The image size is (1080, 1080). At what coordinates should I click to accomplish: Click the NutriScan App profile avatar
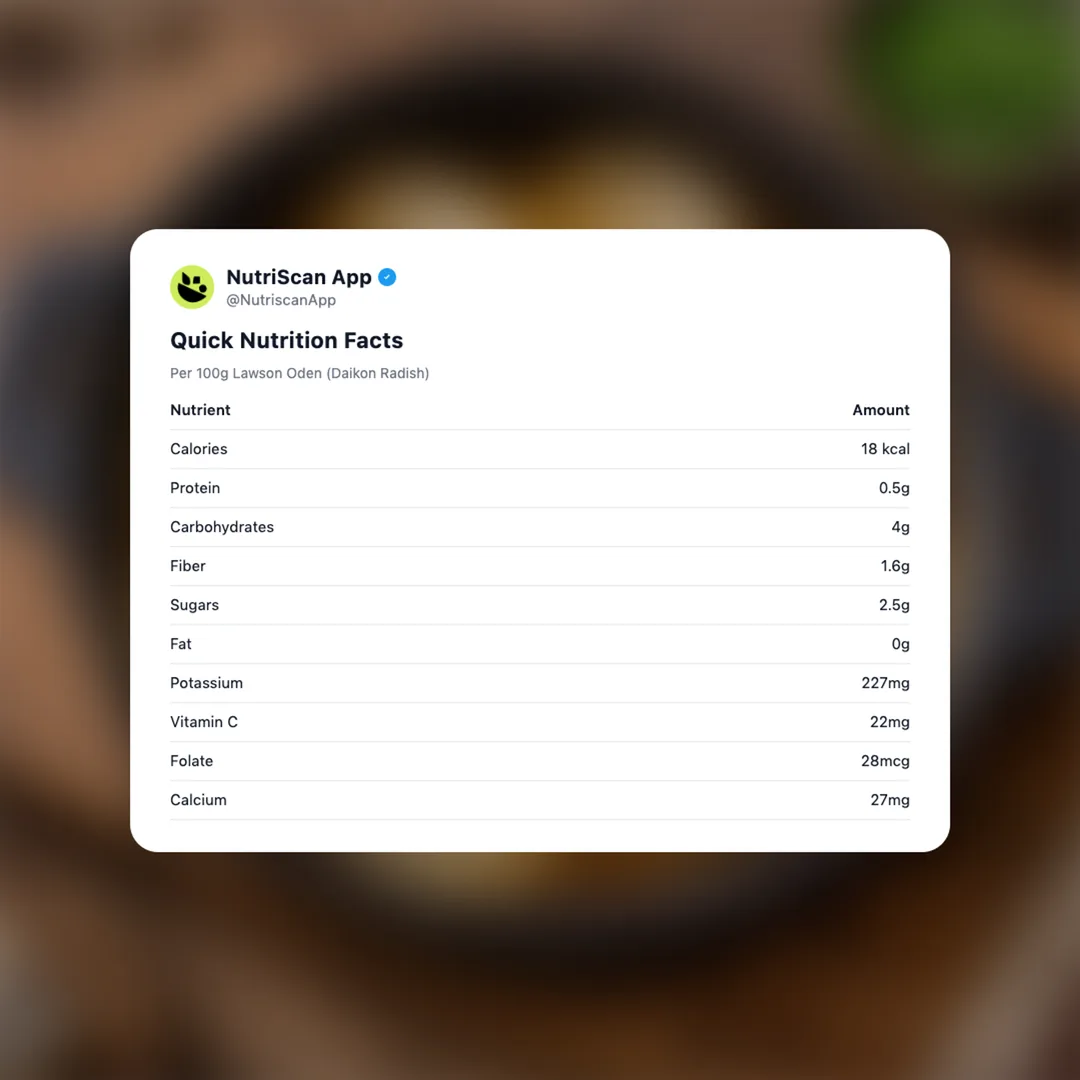pyautogui.click(x=192, y=287)
